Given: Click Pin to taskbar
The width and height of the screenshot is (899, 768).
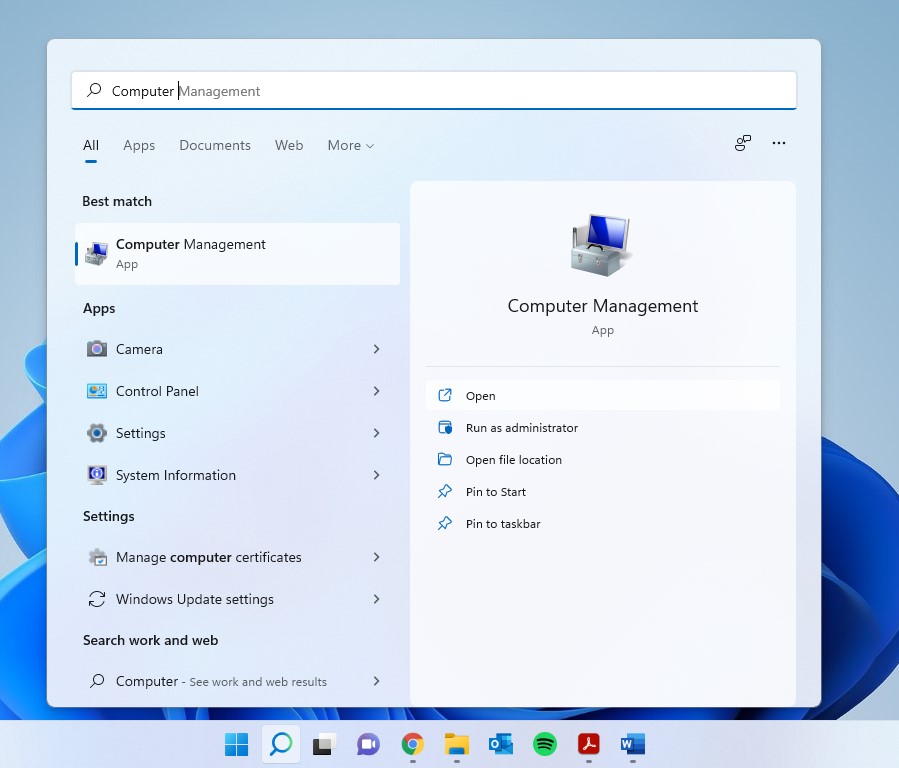Looking at the screenshot, I should click(504, 523).
